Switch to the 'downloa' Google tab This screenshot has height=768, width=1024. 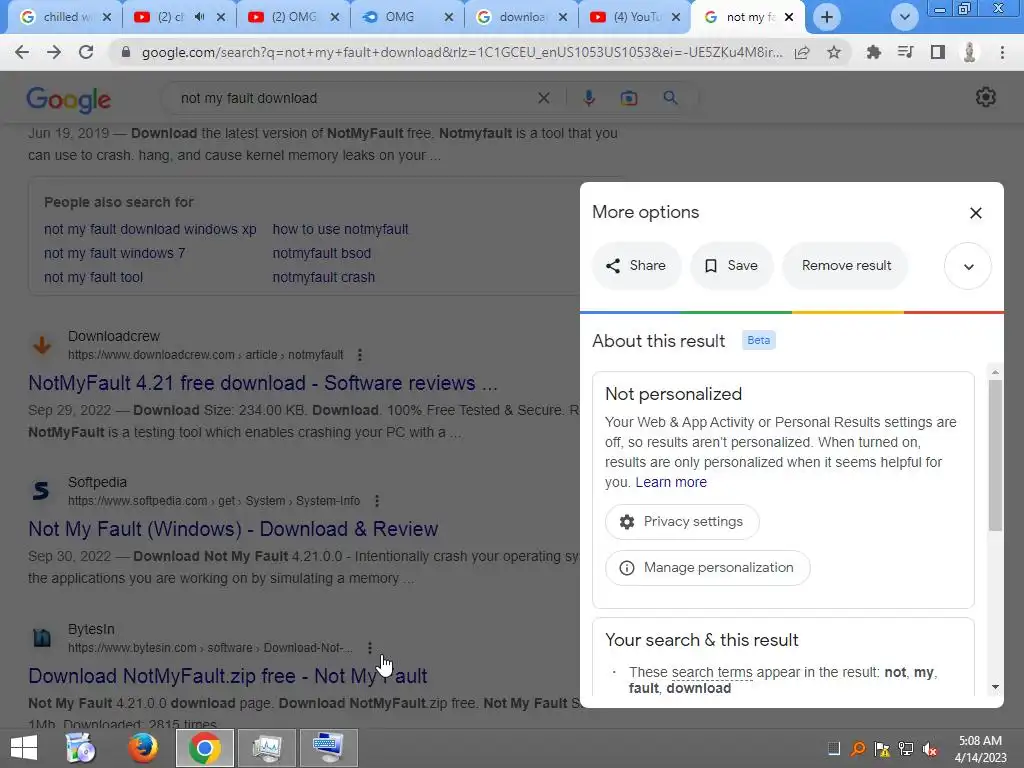(x=521, y=17)
